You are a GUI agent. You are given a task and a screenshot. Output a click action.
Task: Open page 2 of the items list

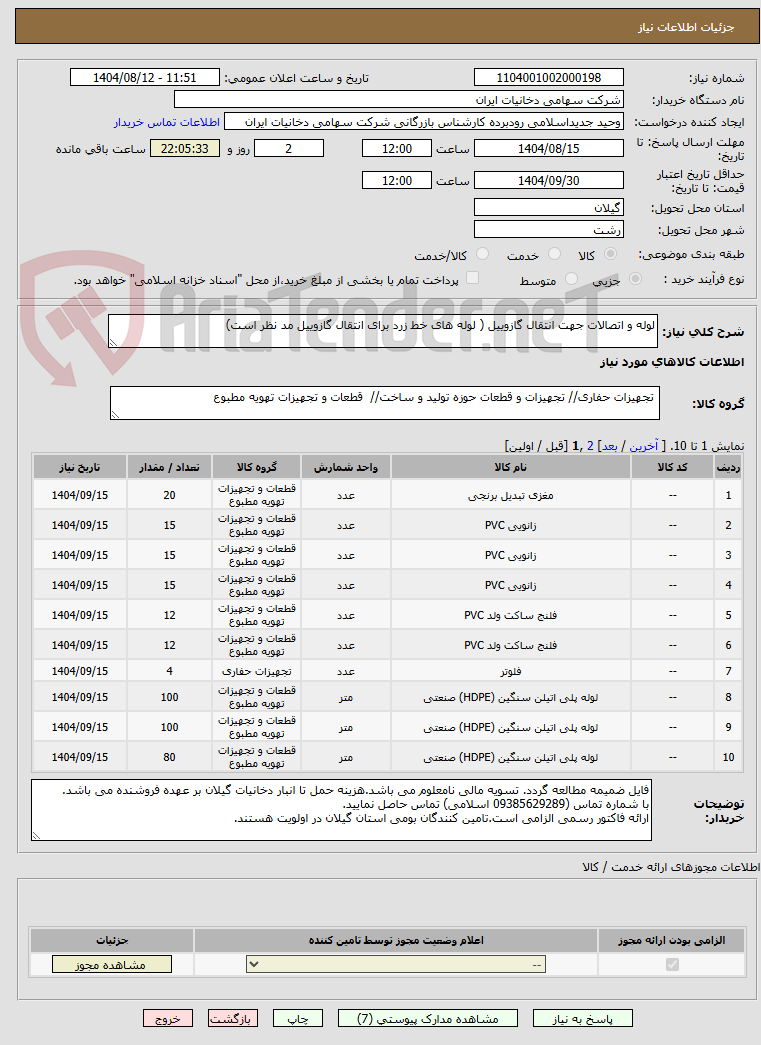point(590,446)
